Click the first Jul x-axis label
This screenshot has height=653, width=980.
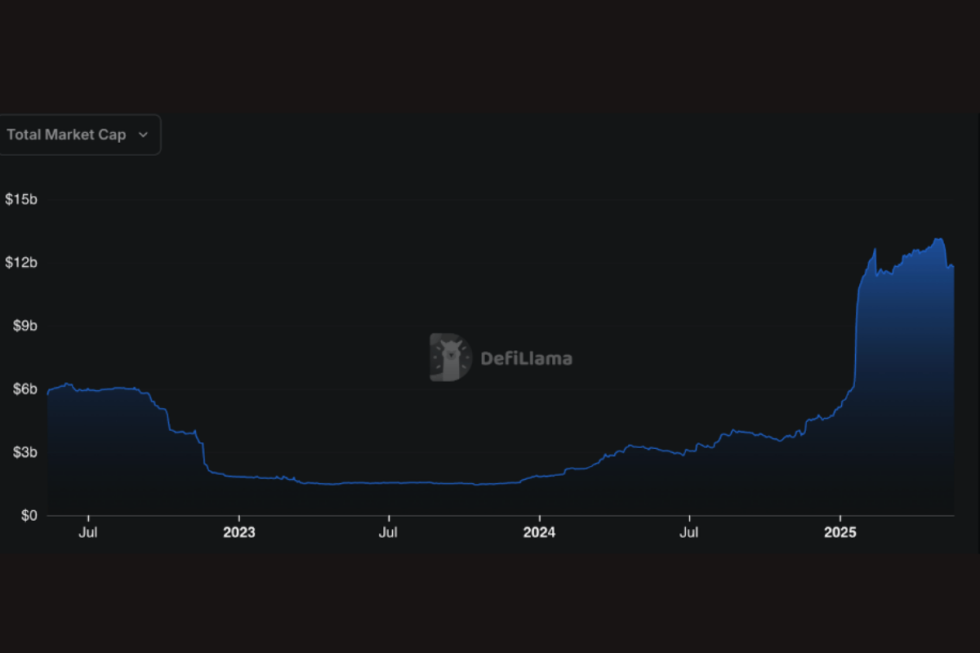[88, 533]
